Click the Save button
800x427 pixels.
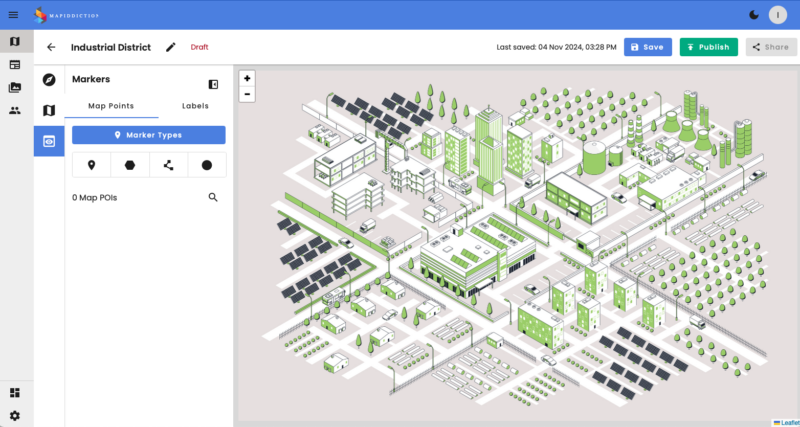coord(647,47)
